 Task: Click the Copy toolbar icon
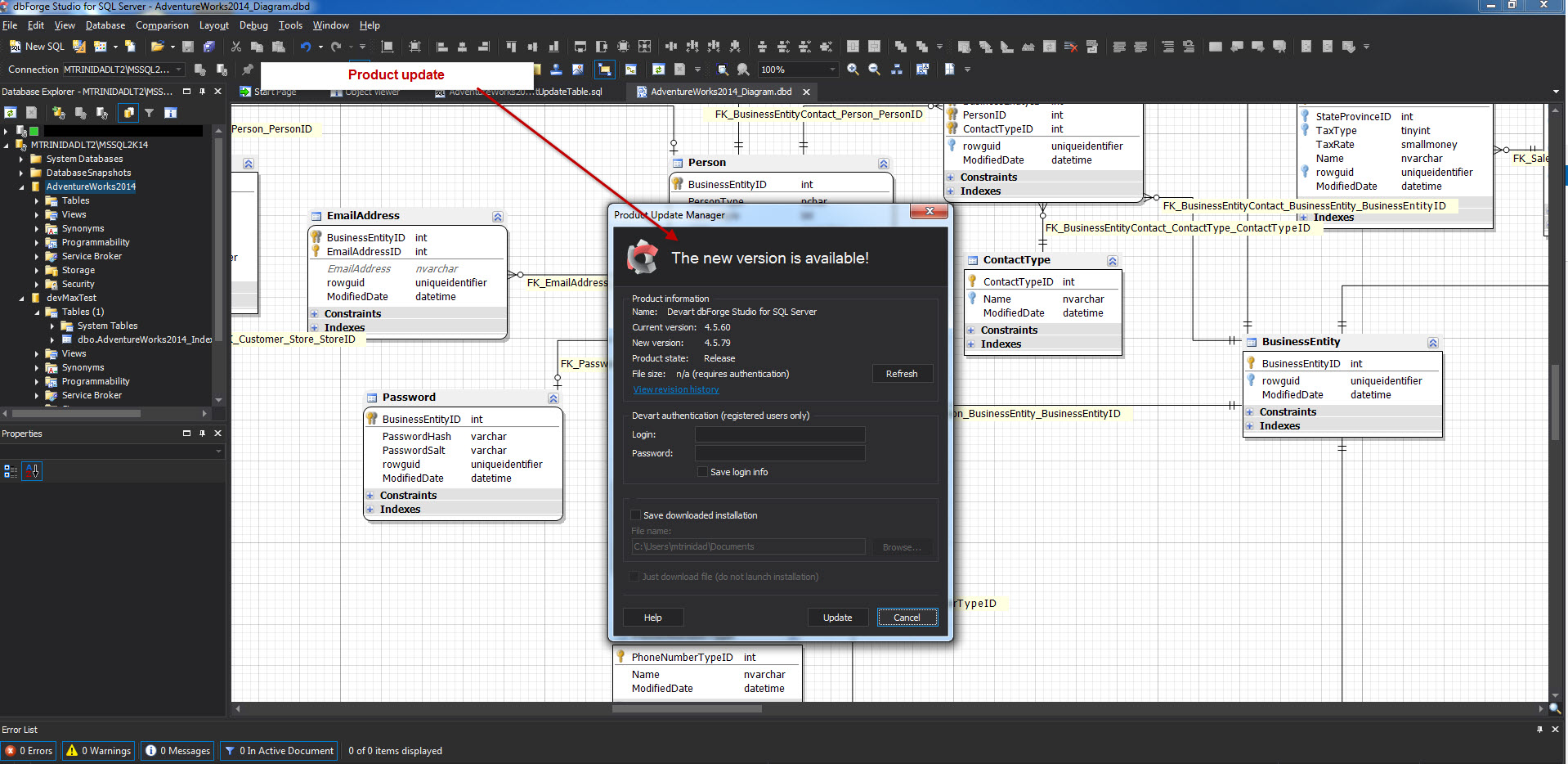(257, 47)
